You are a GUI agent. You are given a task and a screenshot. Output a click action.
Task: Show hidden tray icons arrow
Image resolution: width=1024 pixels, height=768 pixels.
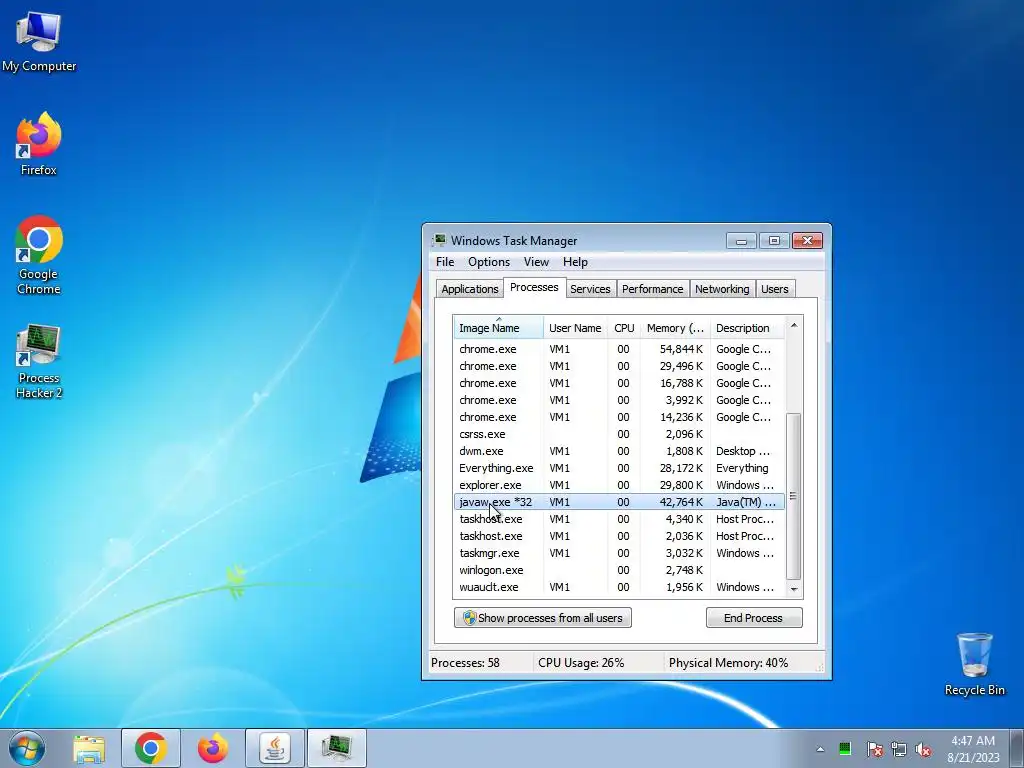(820, 749)
